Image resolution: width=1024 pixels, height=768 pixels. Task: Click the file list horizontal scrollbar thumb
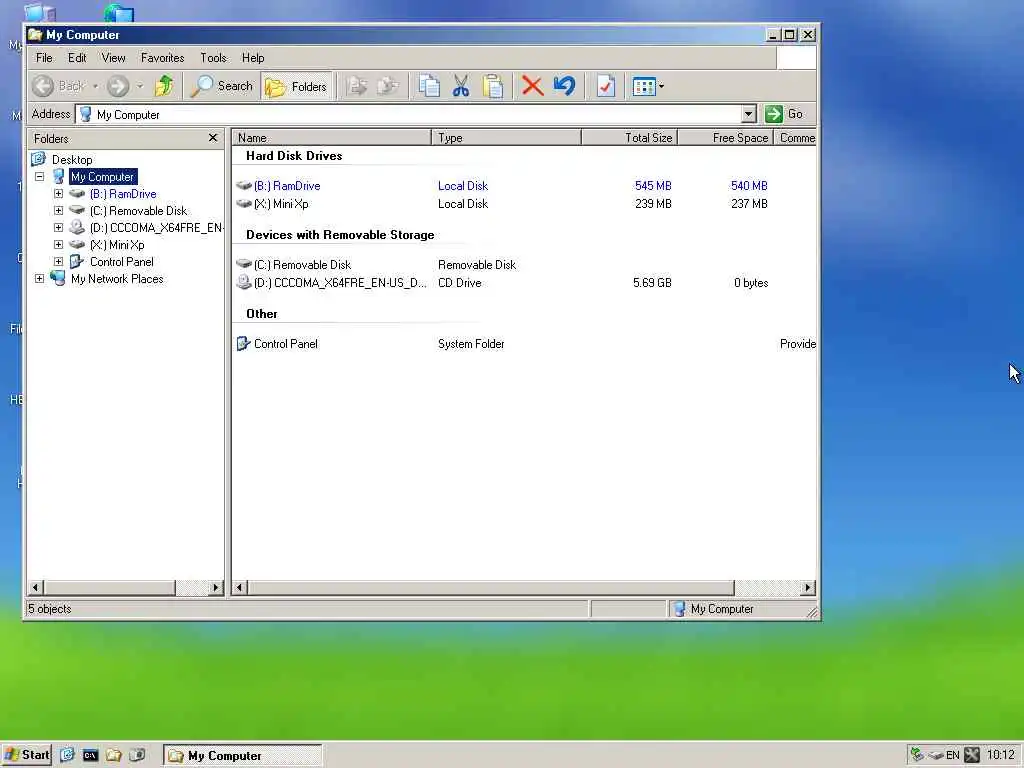pos(491,588)
